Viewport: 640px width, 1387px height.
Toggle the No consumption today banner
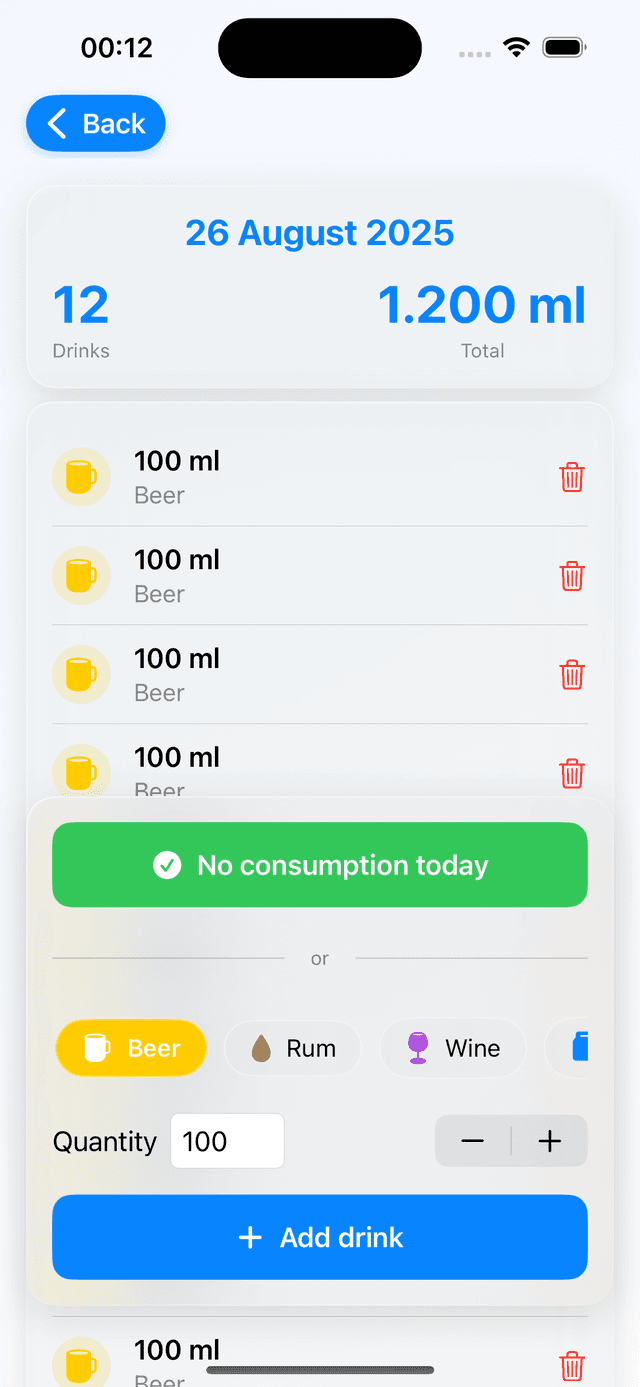320,865
